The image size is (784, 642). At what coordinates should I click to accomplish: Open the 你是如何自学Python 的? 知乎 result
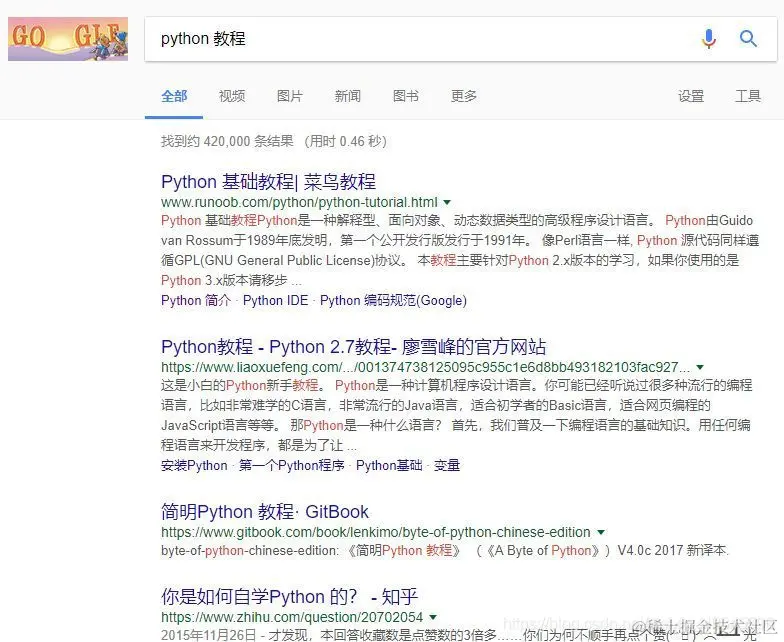pos(289,596)
